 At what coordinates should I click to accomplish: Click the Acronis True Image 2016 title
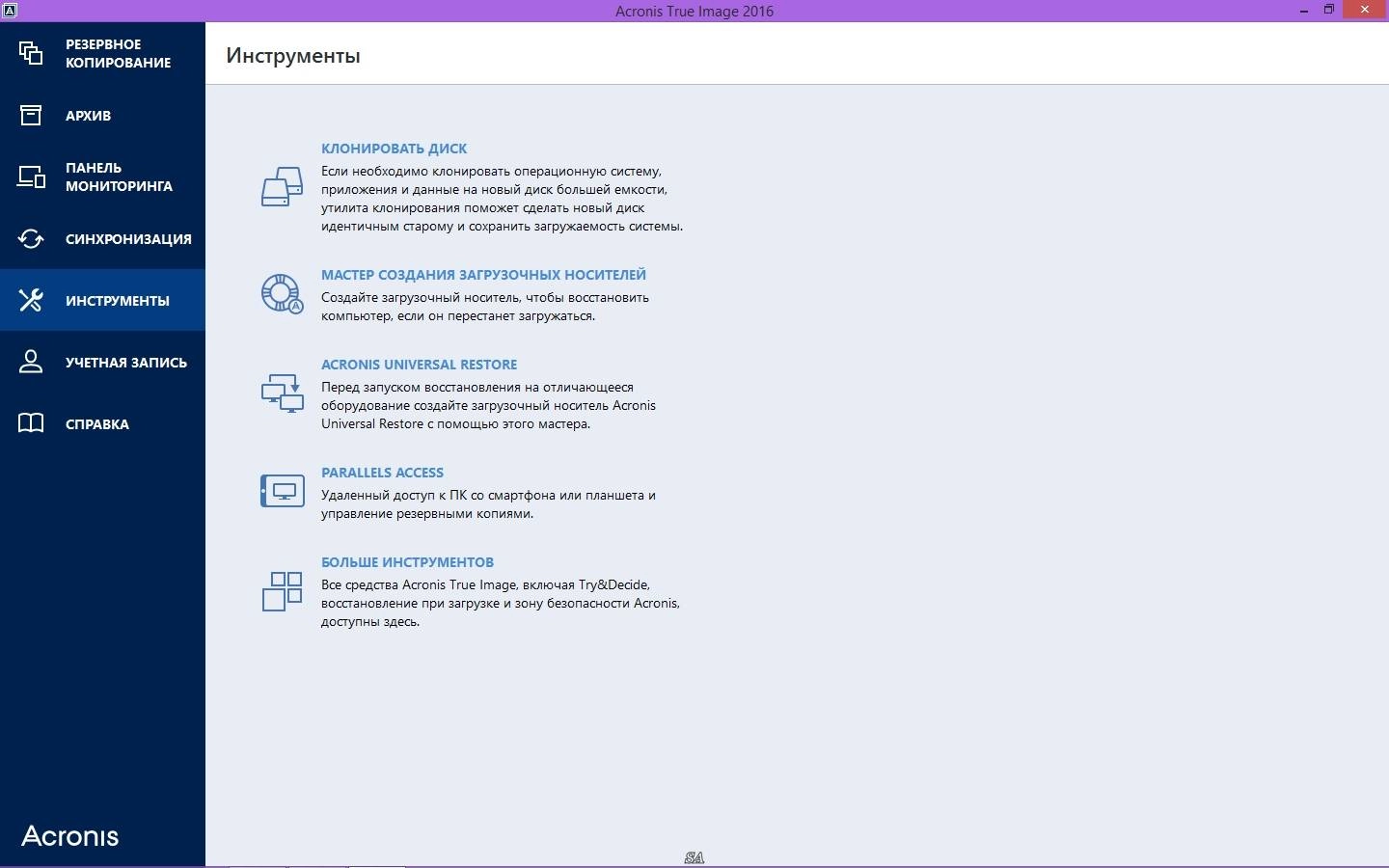(x=694, y=12)
